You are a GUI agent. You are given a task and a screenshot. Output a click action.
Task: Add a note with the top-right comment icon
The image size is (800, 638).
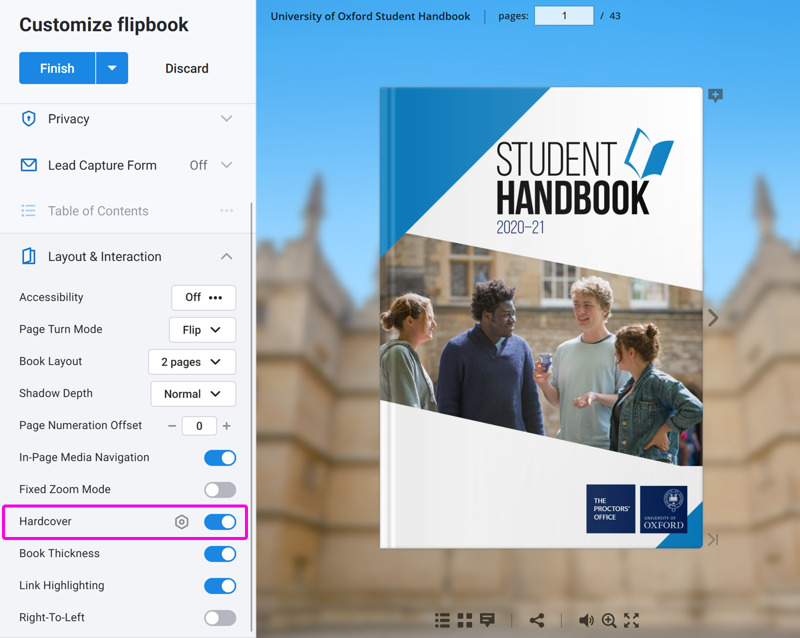point(715,96)
